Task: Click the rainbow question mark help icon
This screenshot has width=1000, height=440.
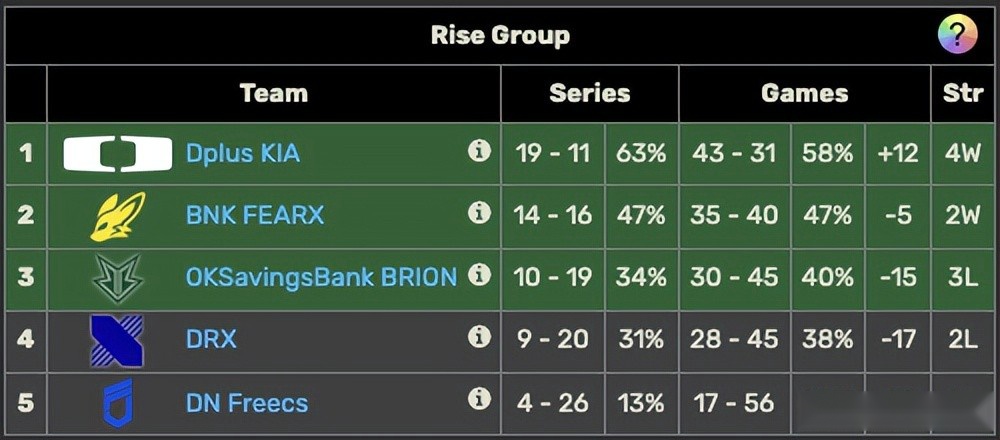Action: pos(957,33)
